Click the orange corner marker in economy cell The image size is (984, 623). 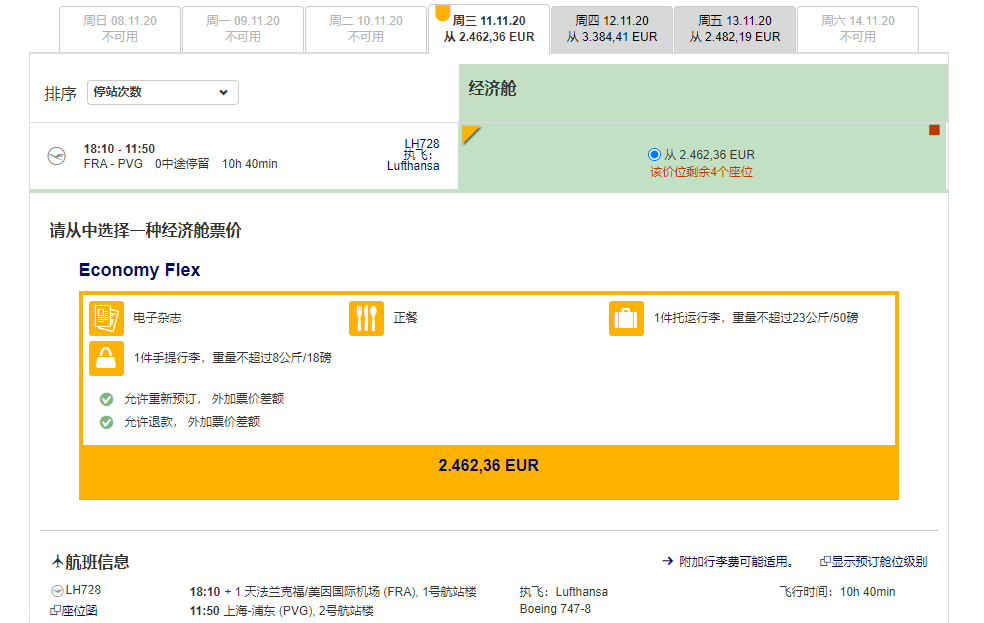pyautogui.click(x=470, y=133)
